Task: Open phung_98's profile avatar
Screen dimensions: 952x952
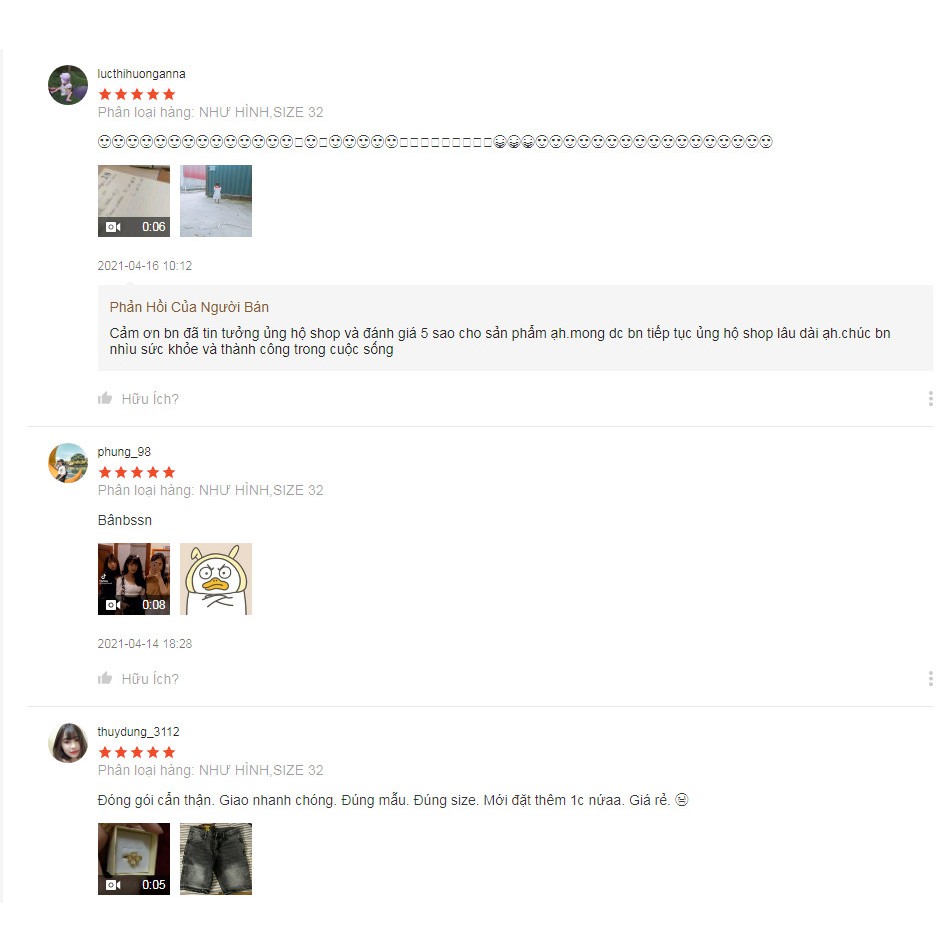Action: click(x=68, y=463)
